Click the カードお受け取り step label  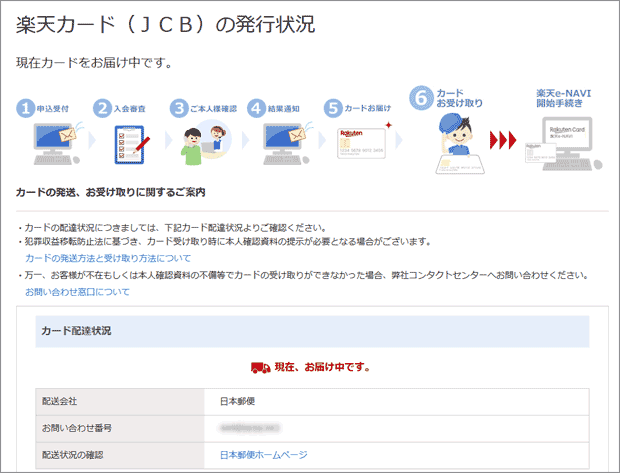[460, 98]
